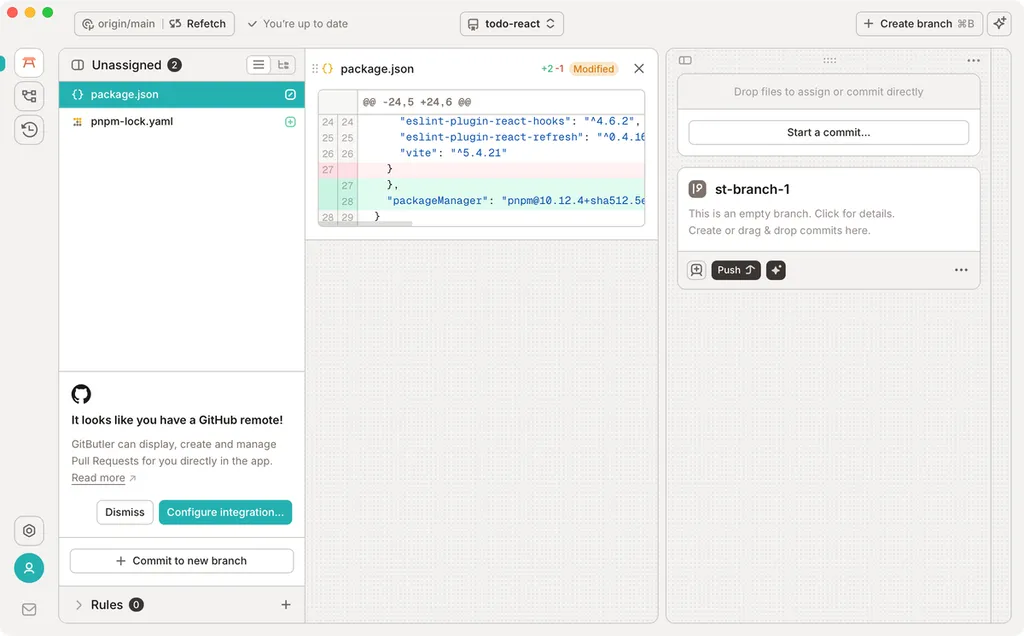Expand the Rules section
Image resolution: width=1024 pixels, height=636 pixels.
(79, 605)
